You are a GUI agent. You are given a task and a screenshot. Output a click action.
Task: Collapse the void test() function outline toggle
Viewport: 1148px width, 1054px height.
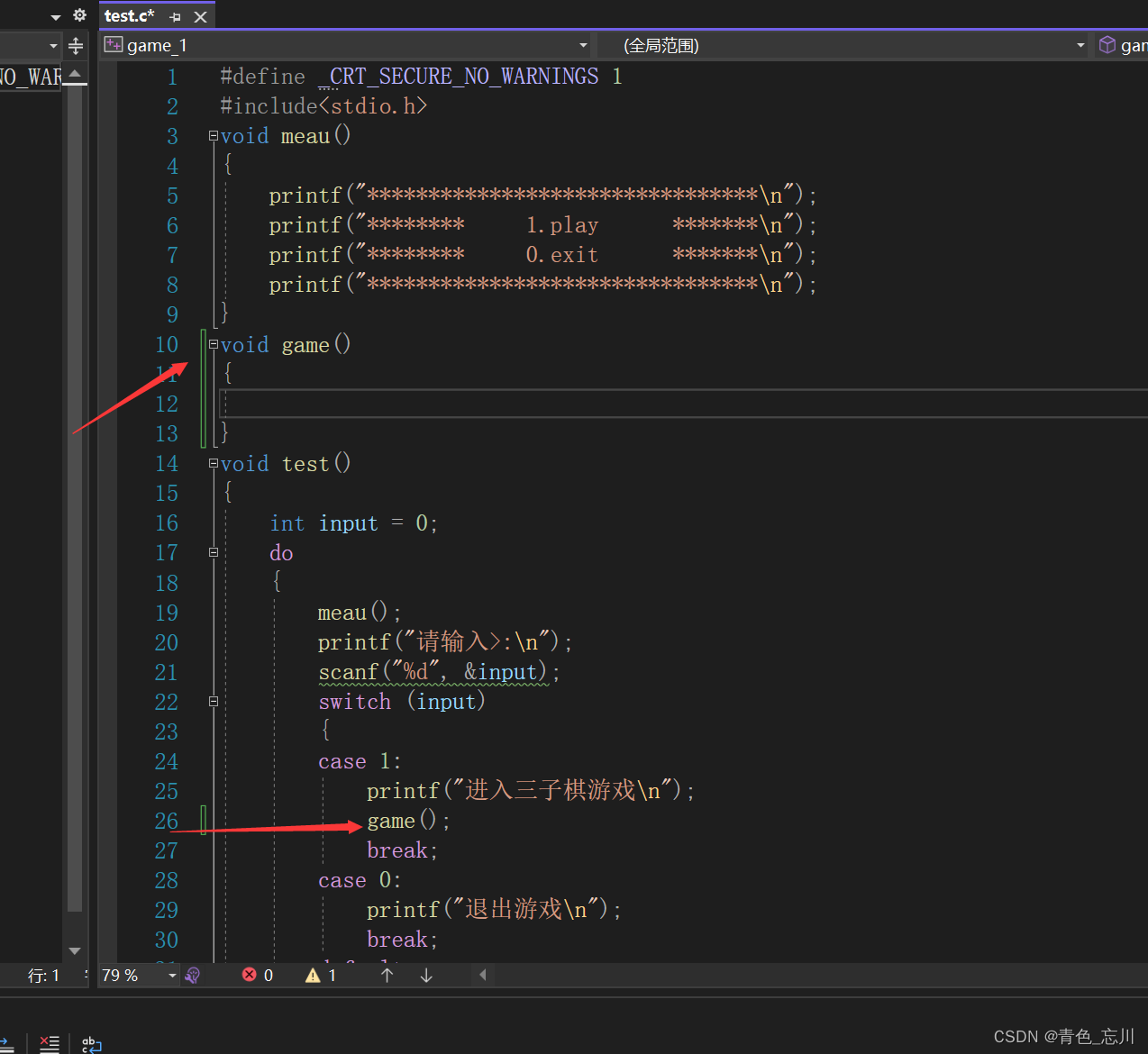click(x=214, y=463)
